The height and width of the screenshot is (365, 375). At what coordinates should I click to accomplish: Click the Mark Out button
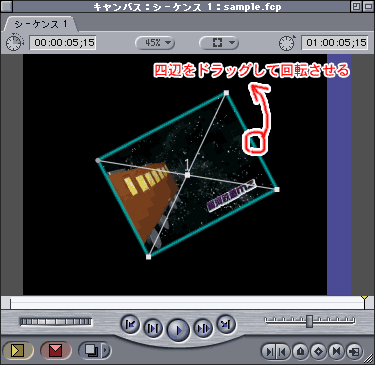(x=283, y=351)
